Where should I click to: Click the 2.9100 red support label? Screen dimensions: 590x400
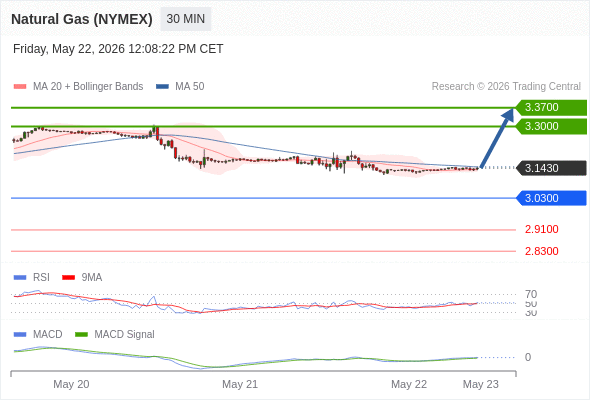pos(541,229)
